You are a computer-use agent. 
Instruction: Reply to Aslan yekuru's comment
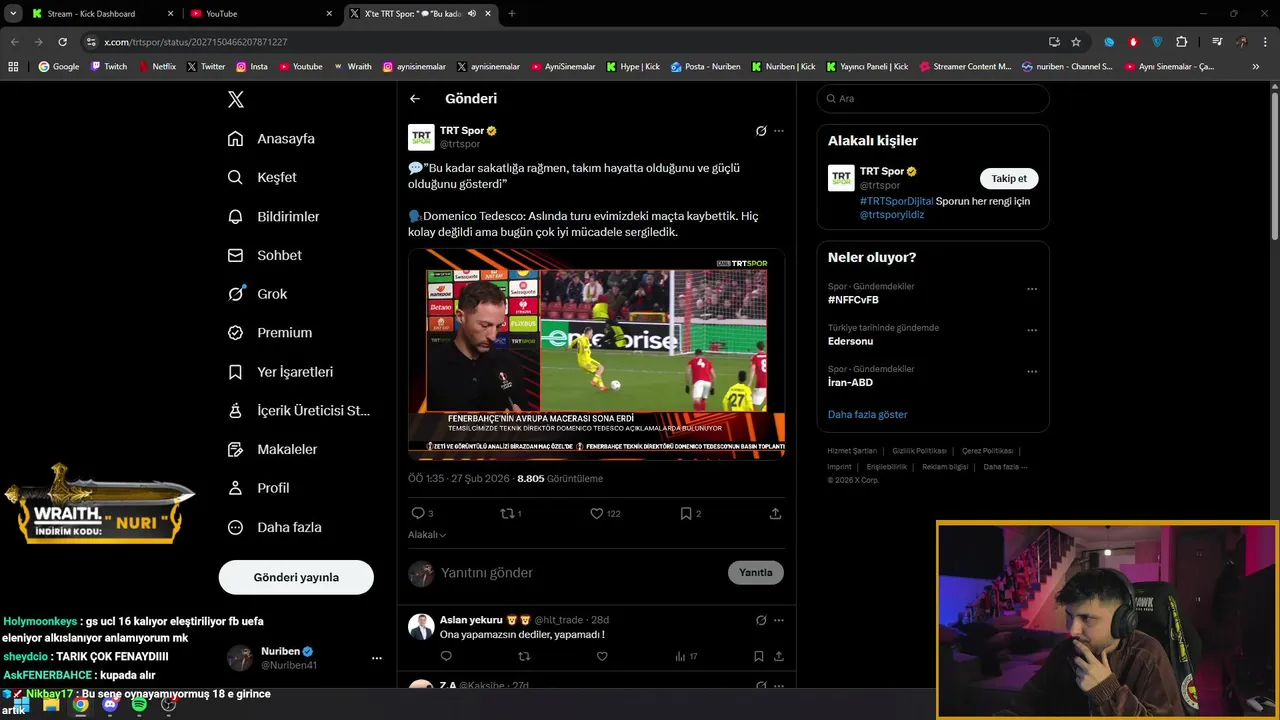[x=446, y=656]
